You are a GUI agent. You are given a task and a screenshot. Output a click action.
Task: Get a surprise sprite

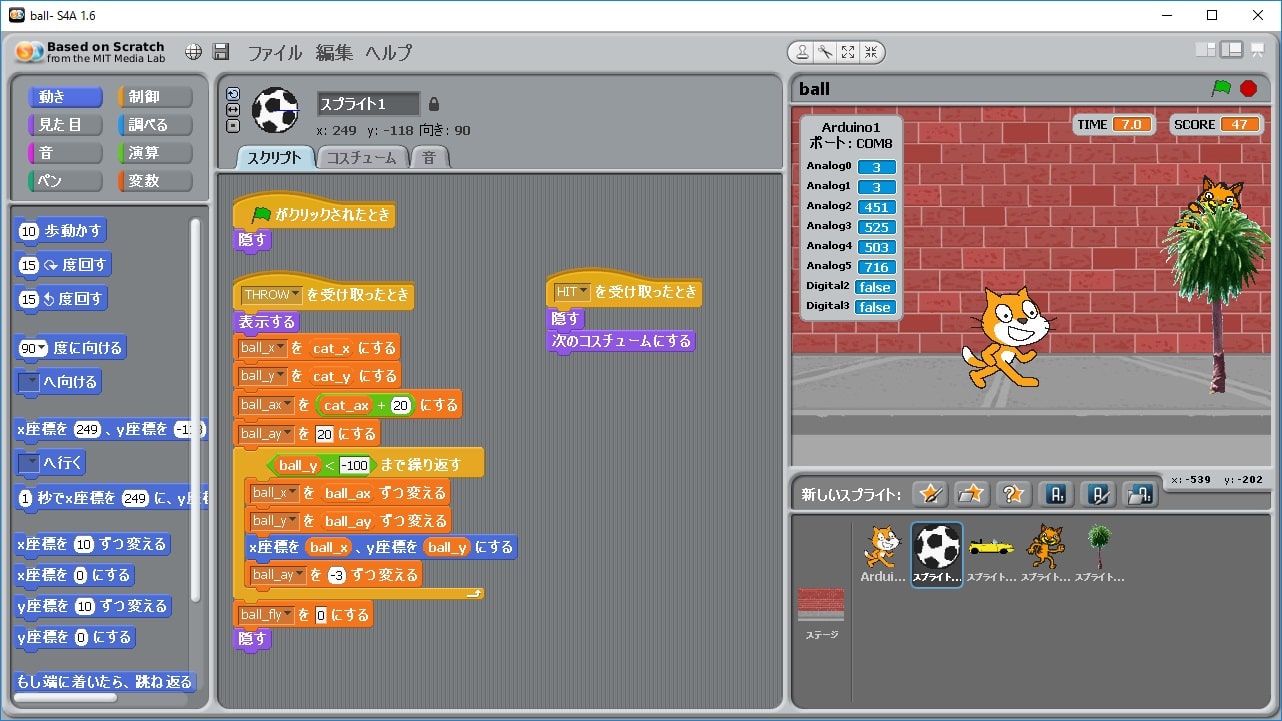1012,493
